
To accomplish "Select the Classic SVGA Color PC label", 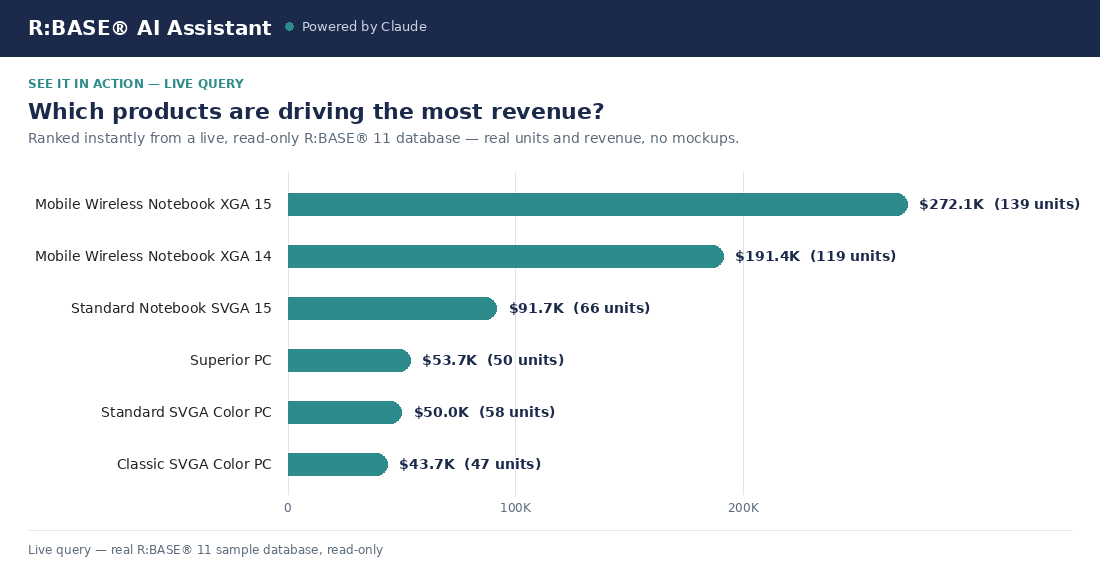I will click(194, 464).
